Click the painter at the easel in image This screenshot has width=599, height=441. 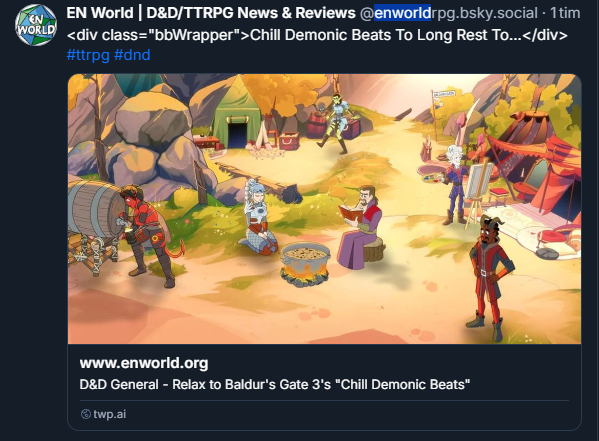click(456, 185)
